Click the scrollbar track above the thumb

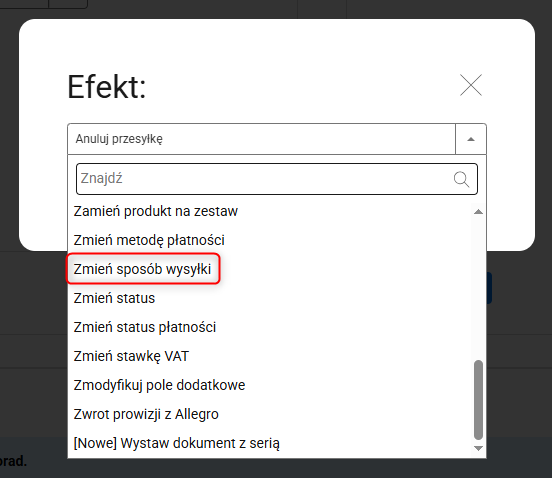[x=478, y=288]
